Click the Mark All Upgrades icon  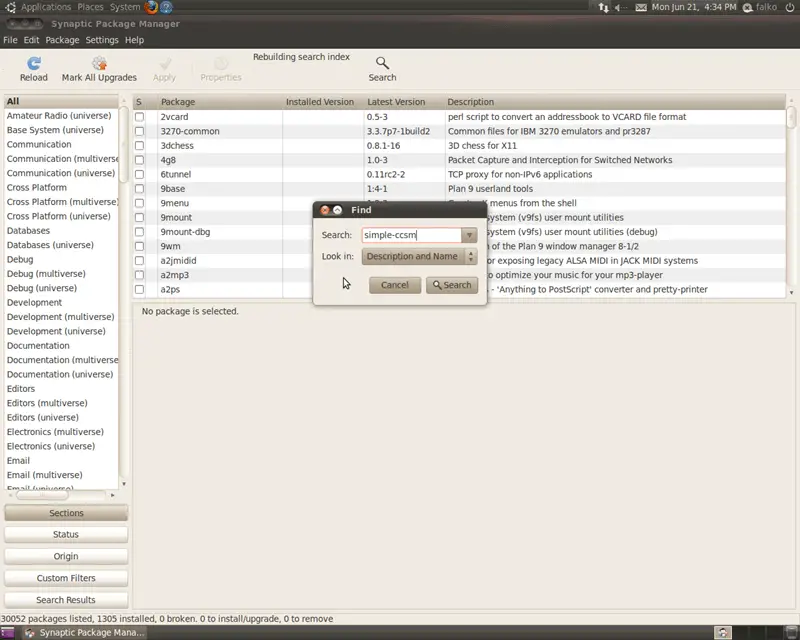pyautogui.click(x=99, y=64)
